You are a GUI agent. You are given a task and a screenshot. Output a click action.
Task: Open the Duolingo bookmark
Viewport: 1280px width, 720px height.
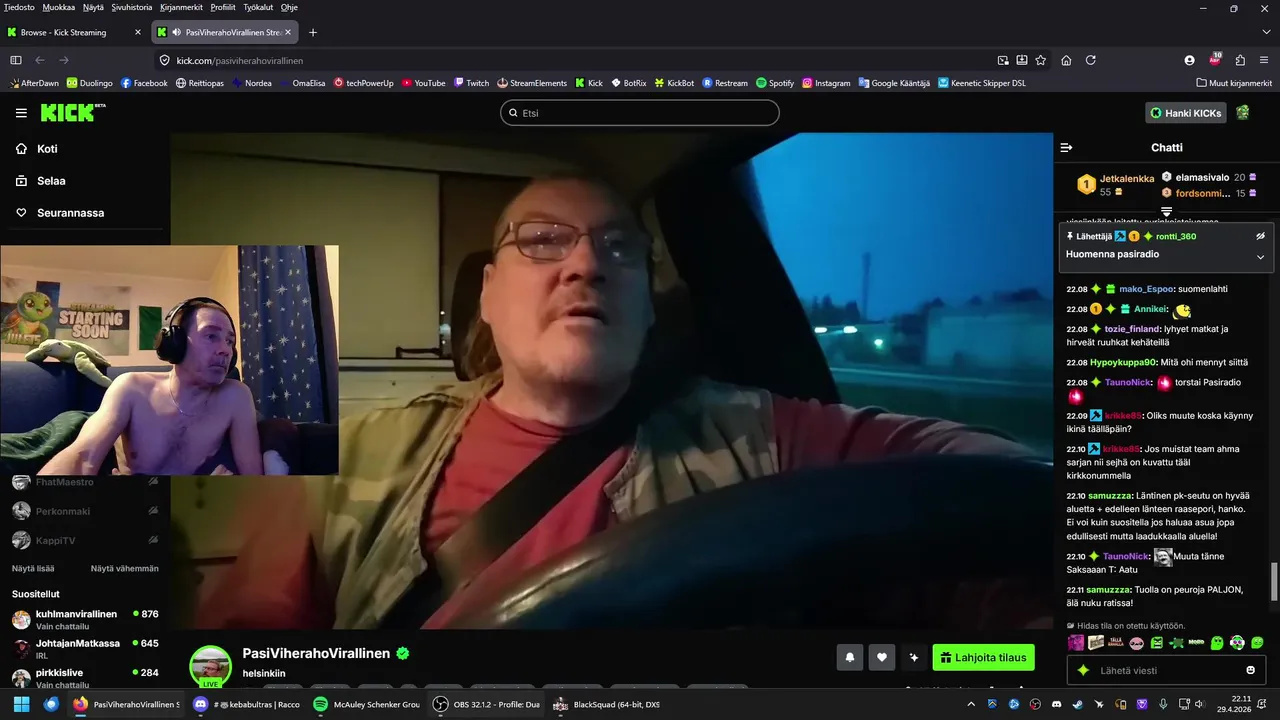point(89,83)
